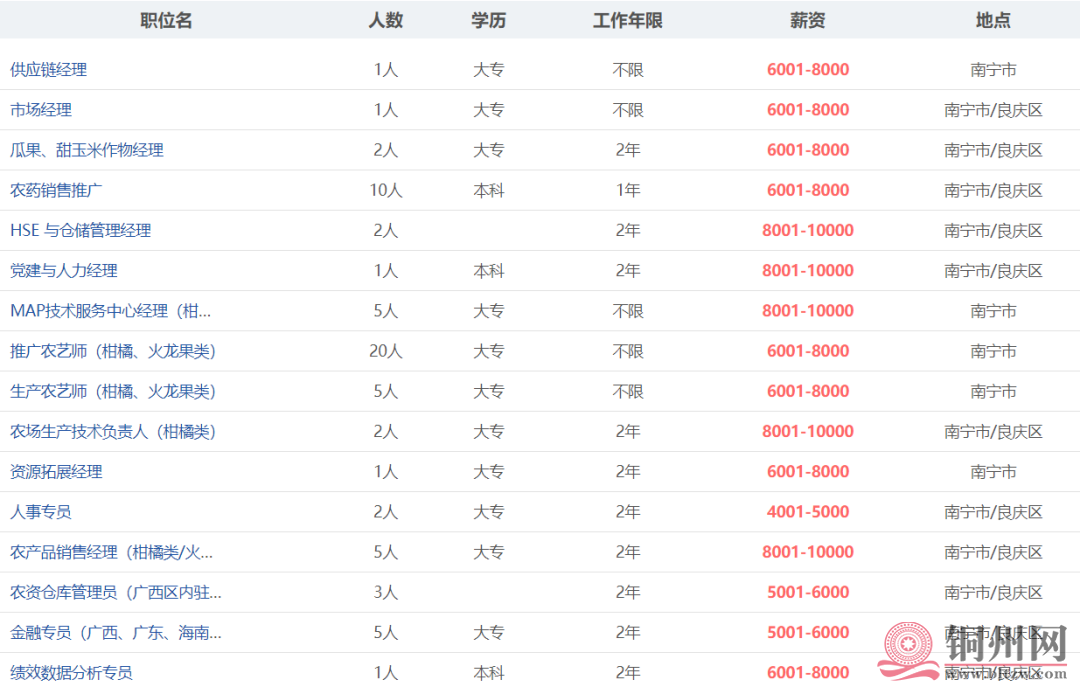Open the 供应链经理 job listing

click(49, 70)
